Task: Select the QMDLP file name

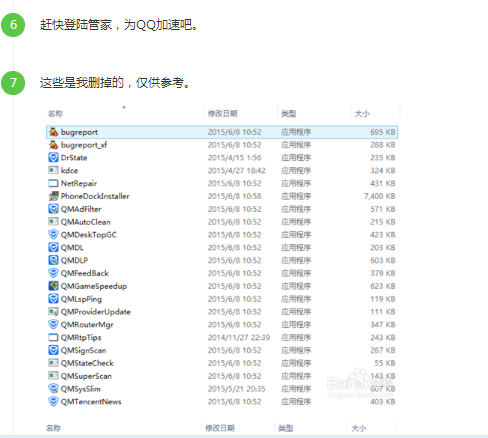Action: 74,260
